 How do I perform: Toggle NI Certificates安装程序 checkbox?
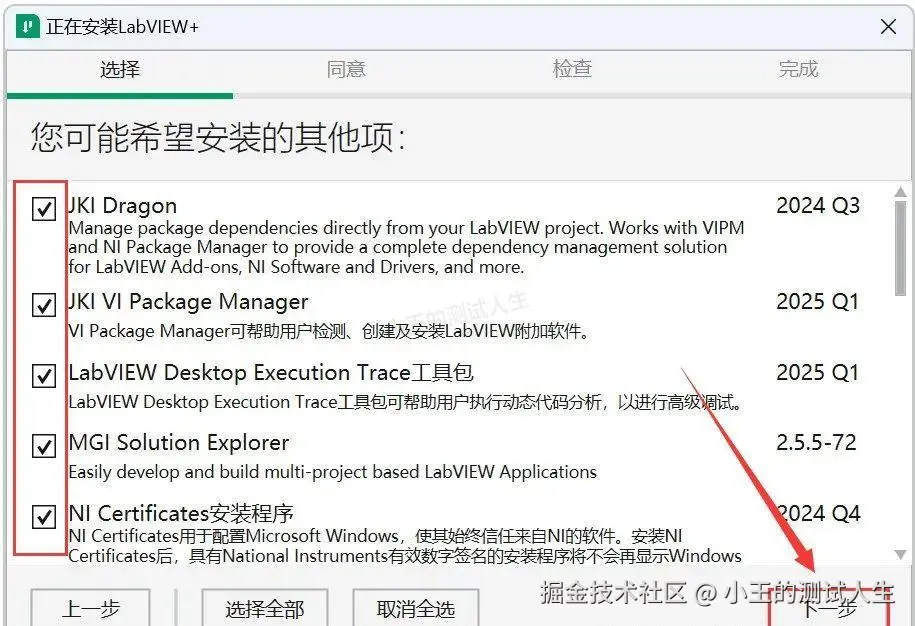(44, 516)
